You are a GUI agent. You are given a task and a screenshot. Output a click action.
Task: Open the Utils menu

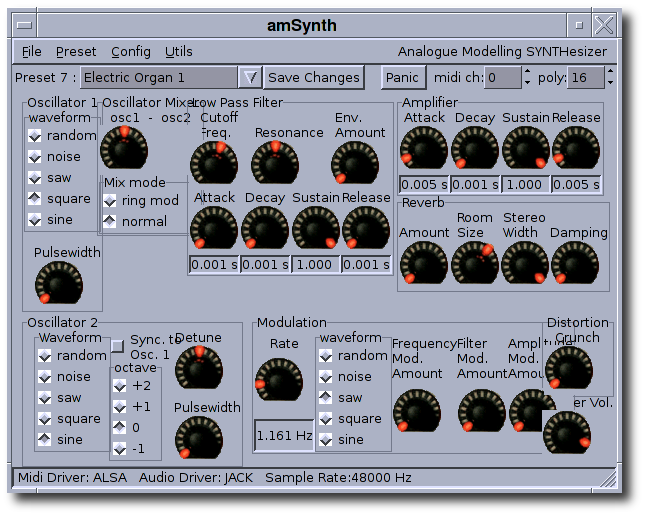point(179,52)
